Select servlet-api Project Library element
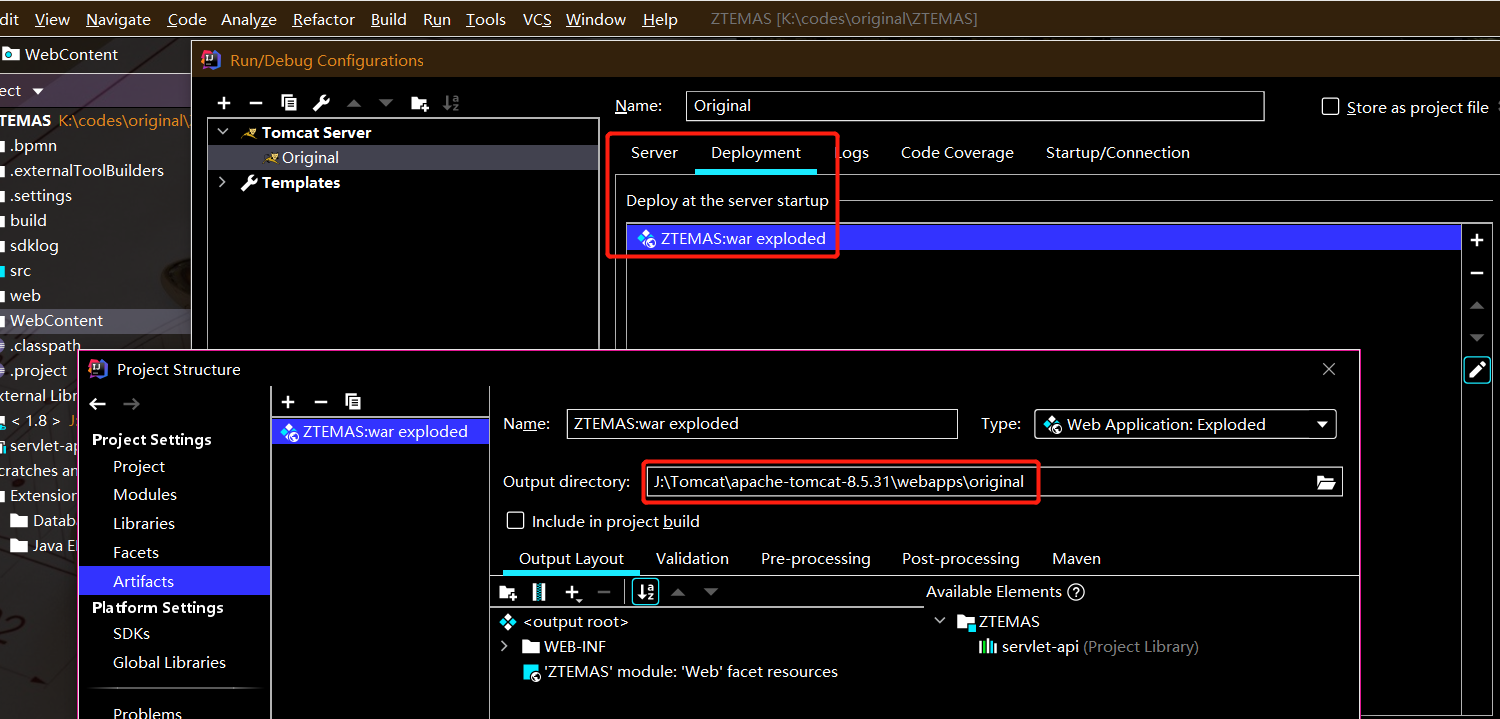Viewport: 1500px width, 719px height. tap(1088, 647)
